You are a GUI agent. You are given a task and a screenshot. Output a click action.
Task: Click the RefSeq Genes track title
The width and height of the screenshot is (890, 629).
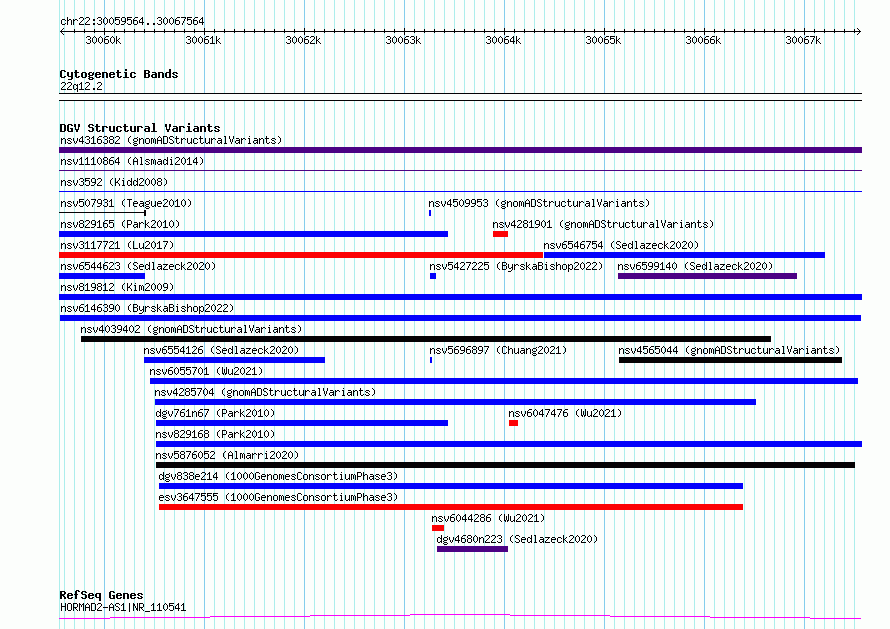point(101,596)
